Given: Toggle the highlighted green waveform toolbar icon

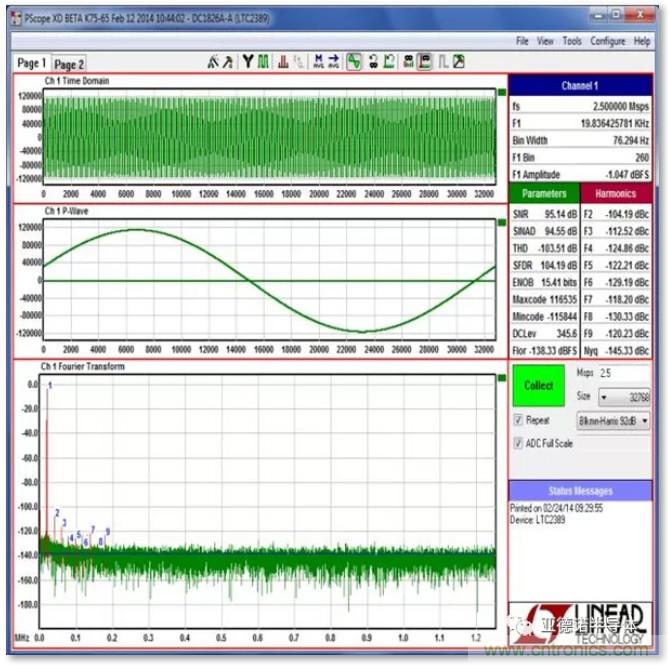Looking at the screenshot, I should (x=354, y=62).
